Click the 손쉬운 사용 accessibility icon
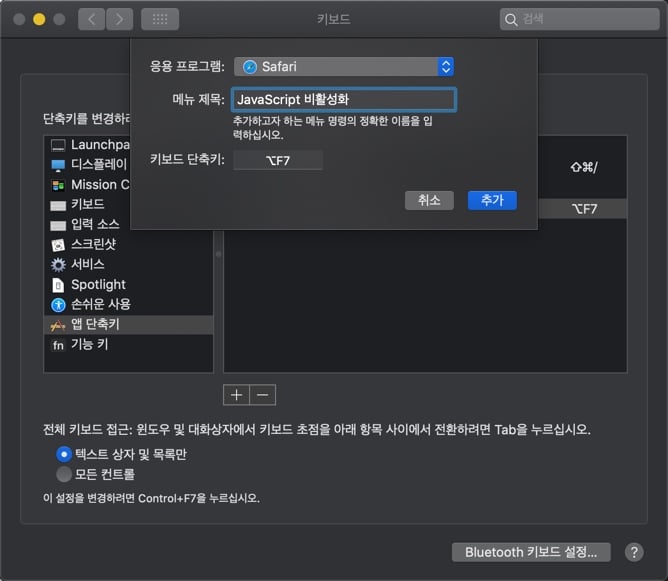Screen dimensions: 668x581 coord(58,305)
